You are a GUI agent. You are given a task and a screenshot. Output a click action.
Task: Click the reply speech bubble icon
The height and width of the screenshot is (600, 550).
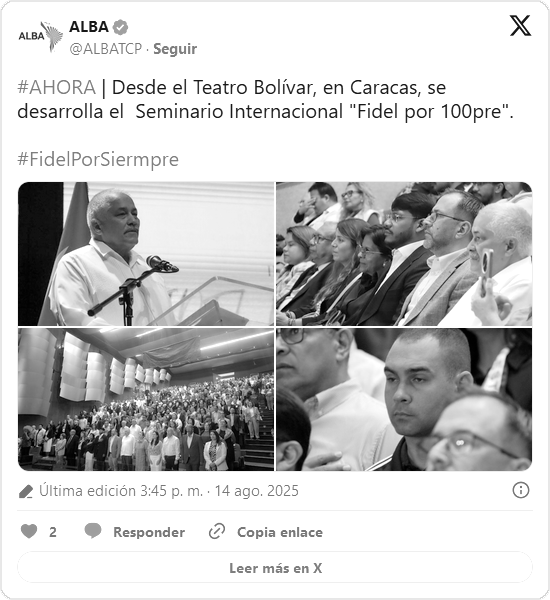(93, 531)
